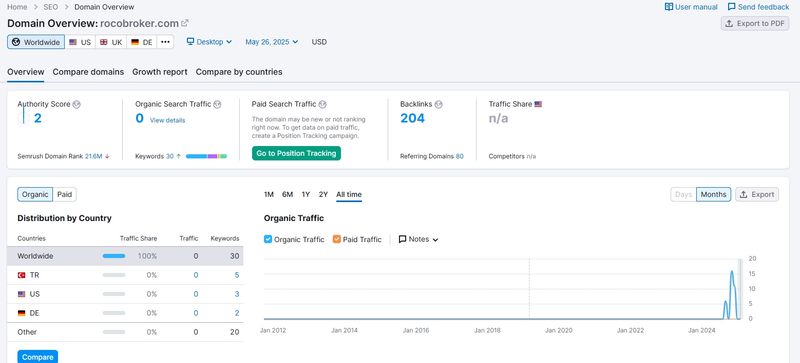Open the Overview tab
This screenshot has width=800, height=363.
tap(26, 72)
